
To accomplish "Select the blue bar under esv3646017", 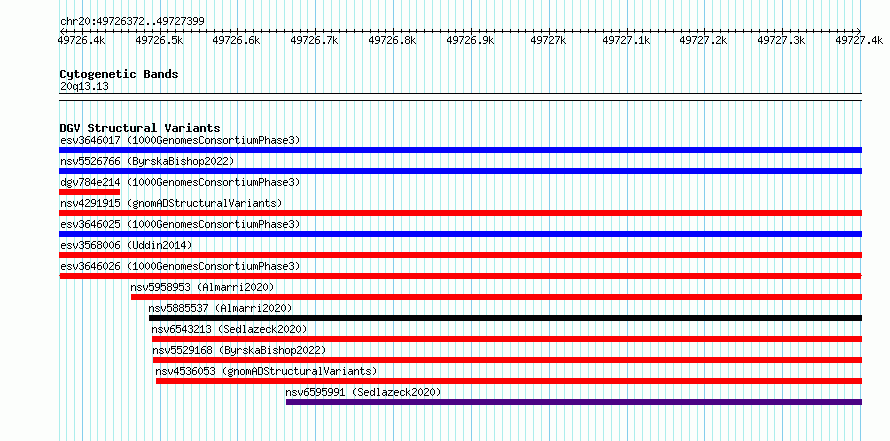I will 460,150.
